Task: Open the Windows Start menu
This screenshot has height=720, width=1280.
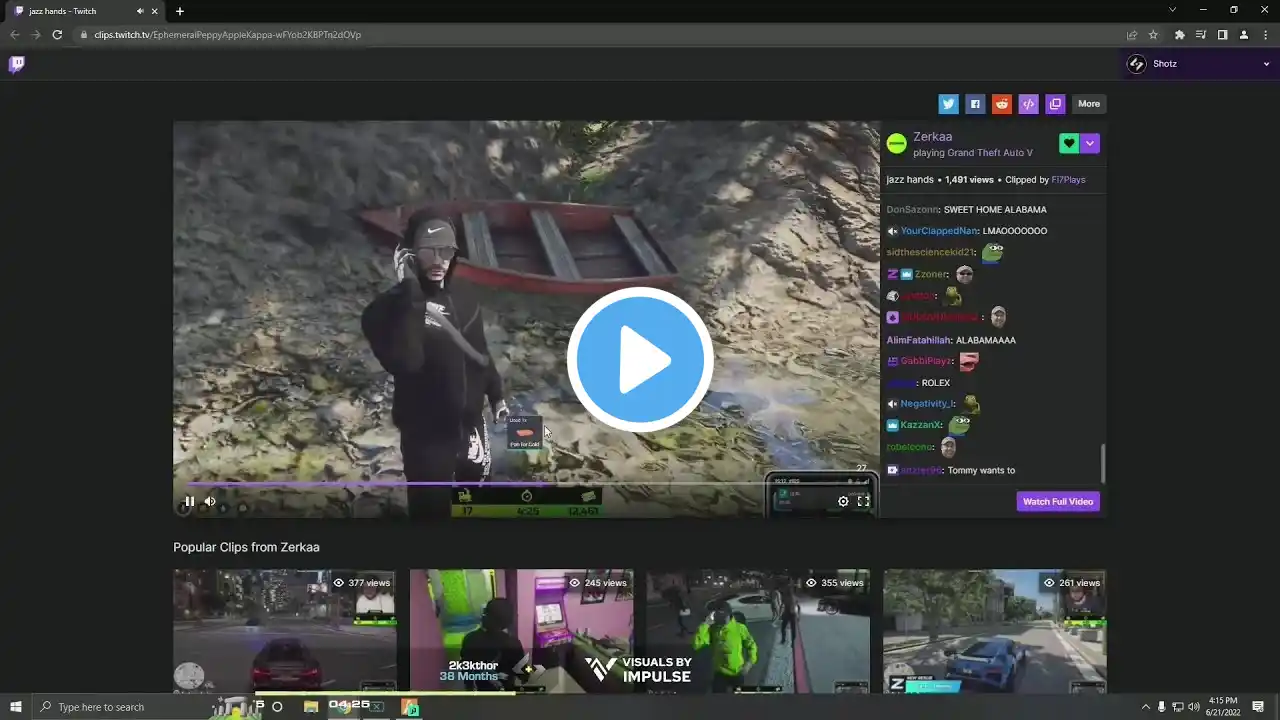Action: (16, 707)
